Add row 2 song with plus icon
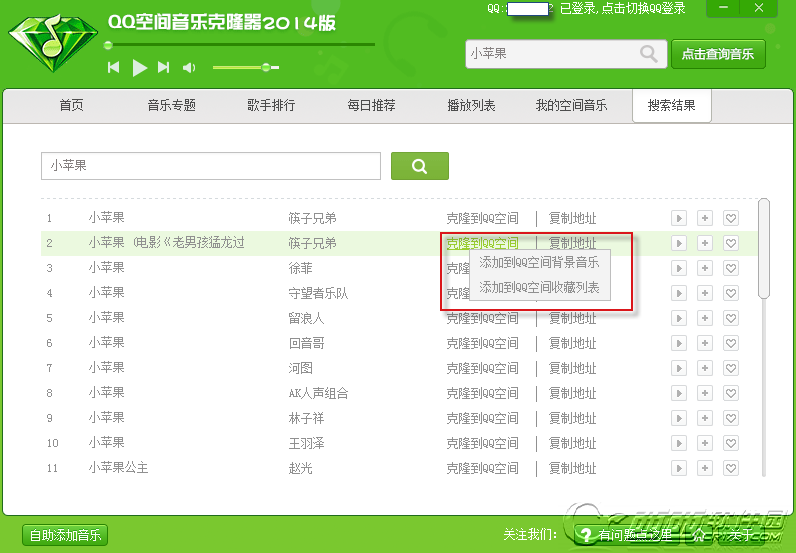 pyautogui.click(x=705, y=243)
